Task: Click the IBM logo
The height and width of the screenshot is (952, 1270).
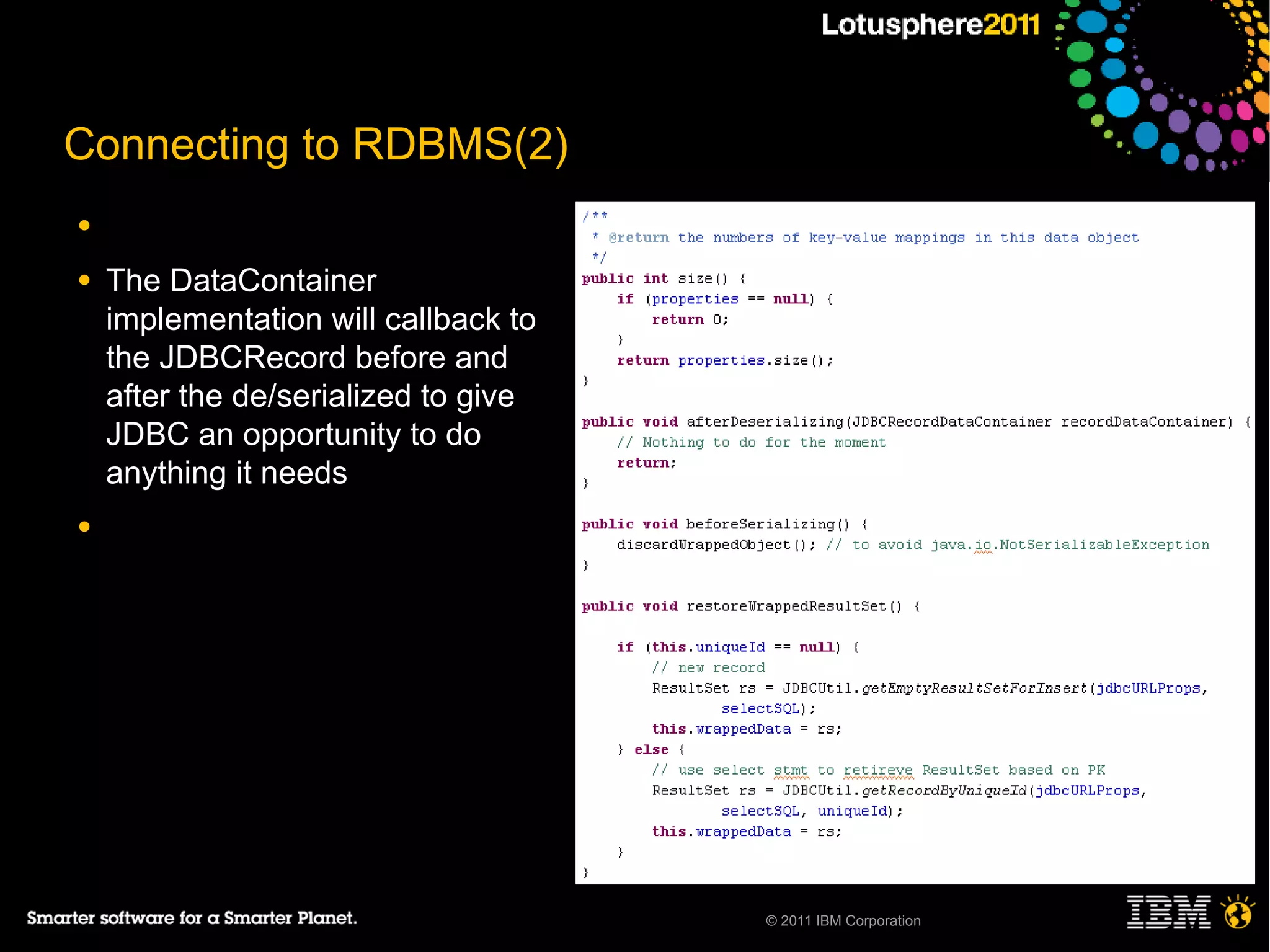Action: click(x=1169, y=912)
